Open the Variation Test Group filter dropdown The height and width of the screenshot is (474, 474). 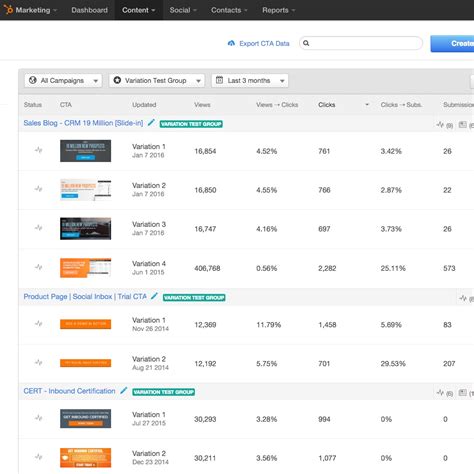coord(157,80)
